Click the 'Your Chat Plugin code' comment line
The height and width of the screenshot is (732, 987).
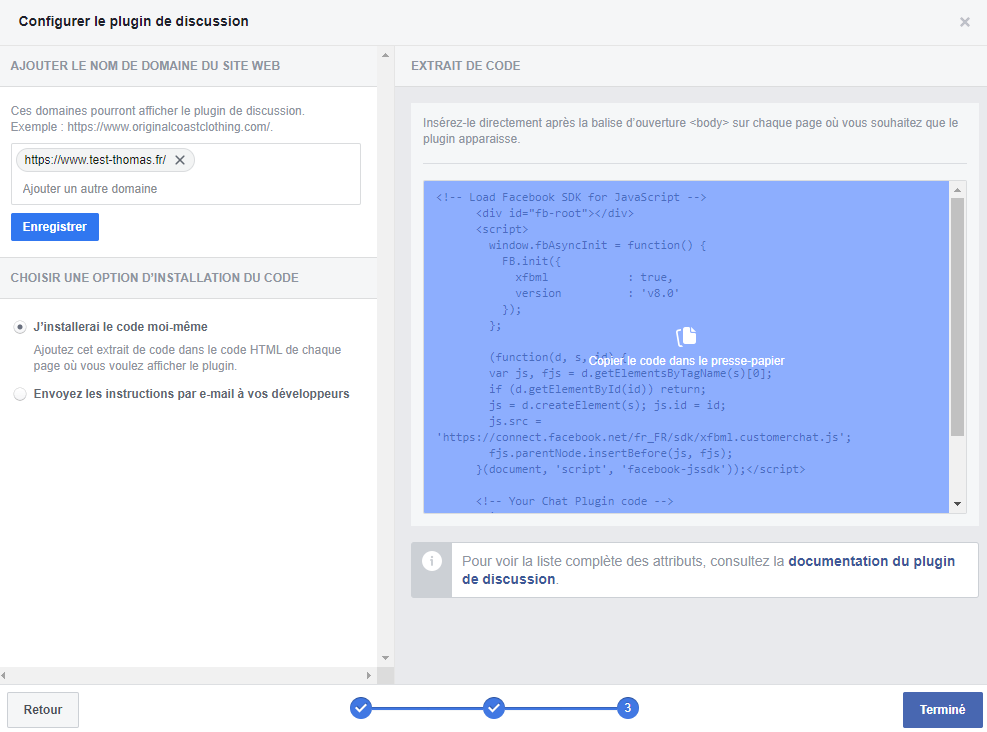pos(574,501)
